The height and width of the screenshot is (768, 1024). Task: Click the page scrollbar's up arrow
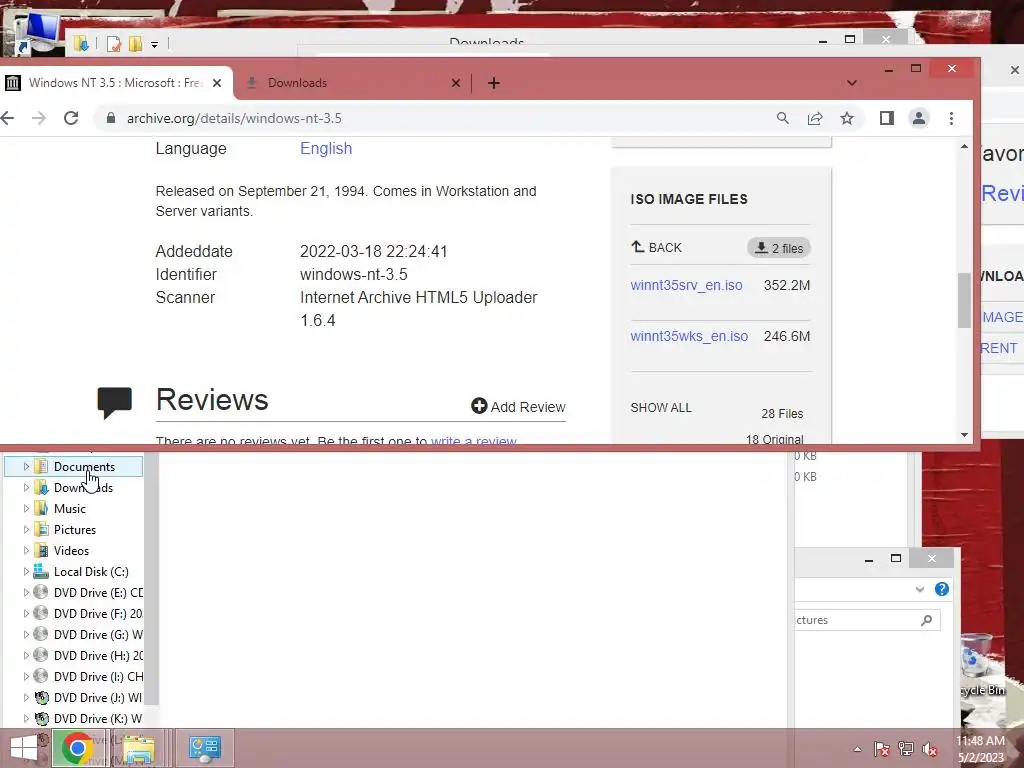(965, 146)
